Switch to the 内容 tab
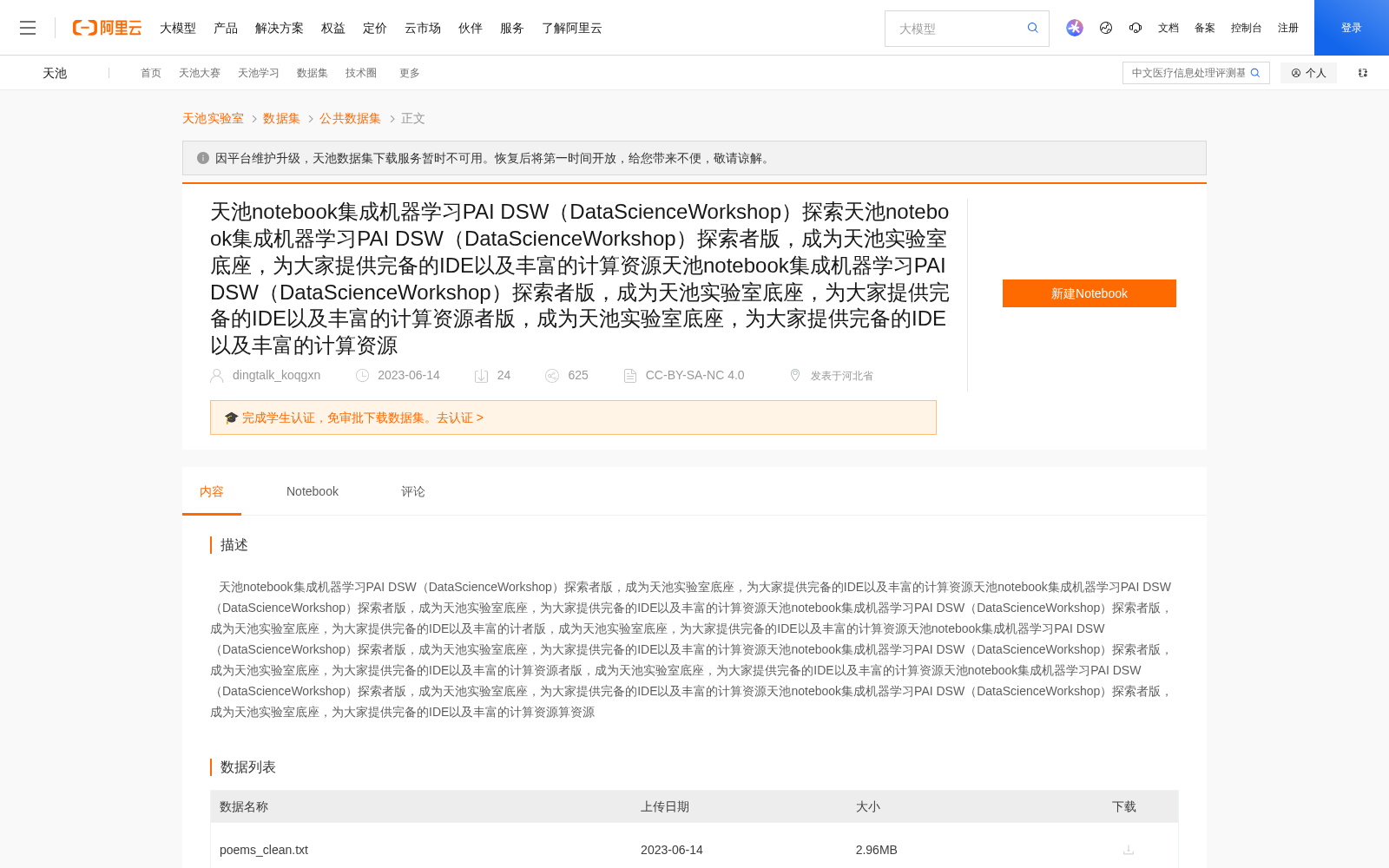This screenshot has height=868, width=1389. (212, 491)
